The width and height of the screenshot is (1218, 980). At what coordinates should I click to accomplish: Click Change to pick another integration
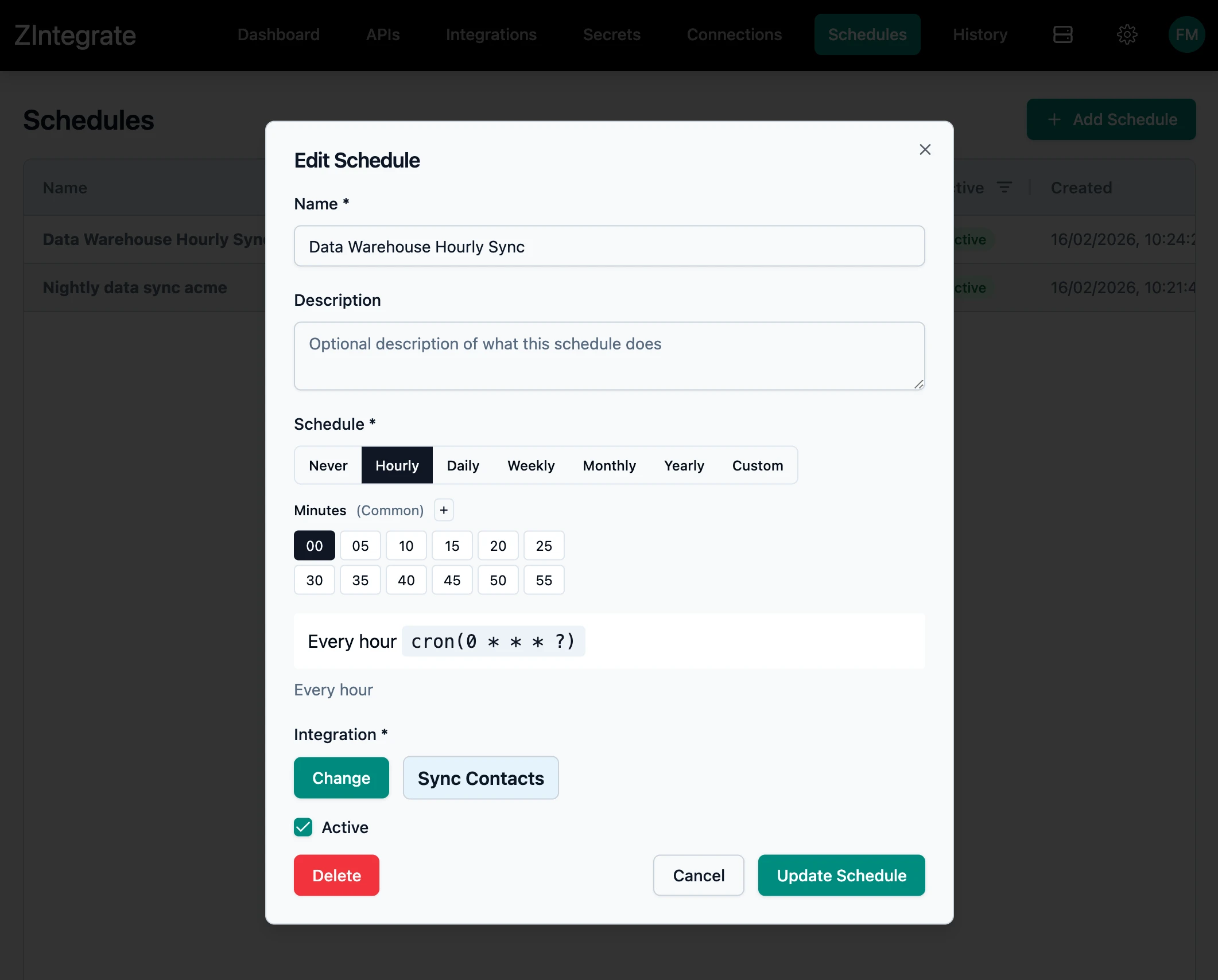[x=341, y=778]
